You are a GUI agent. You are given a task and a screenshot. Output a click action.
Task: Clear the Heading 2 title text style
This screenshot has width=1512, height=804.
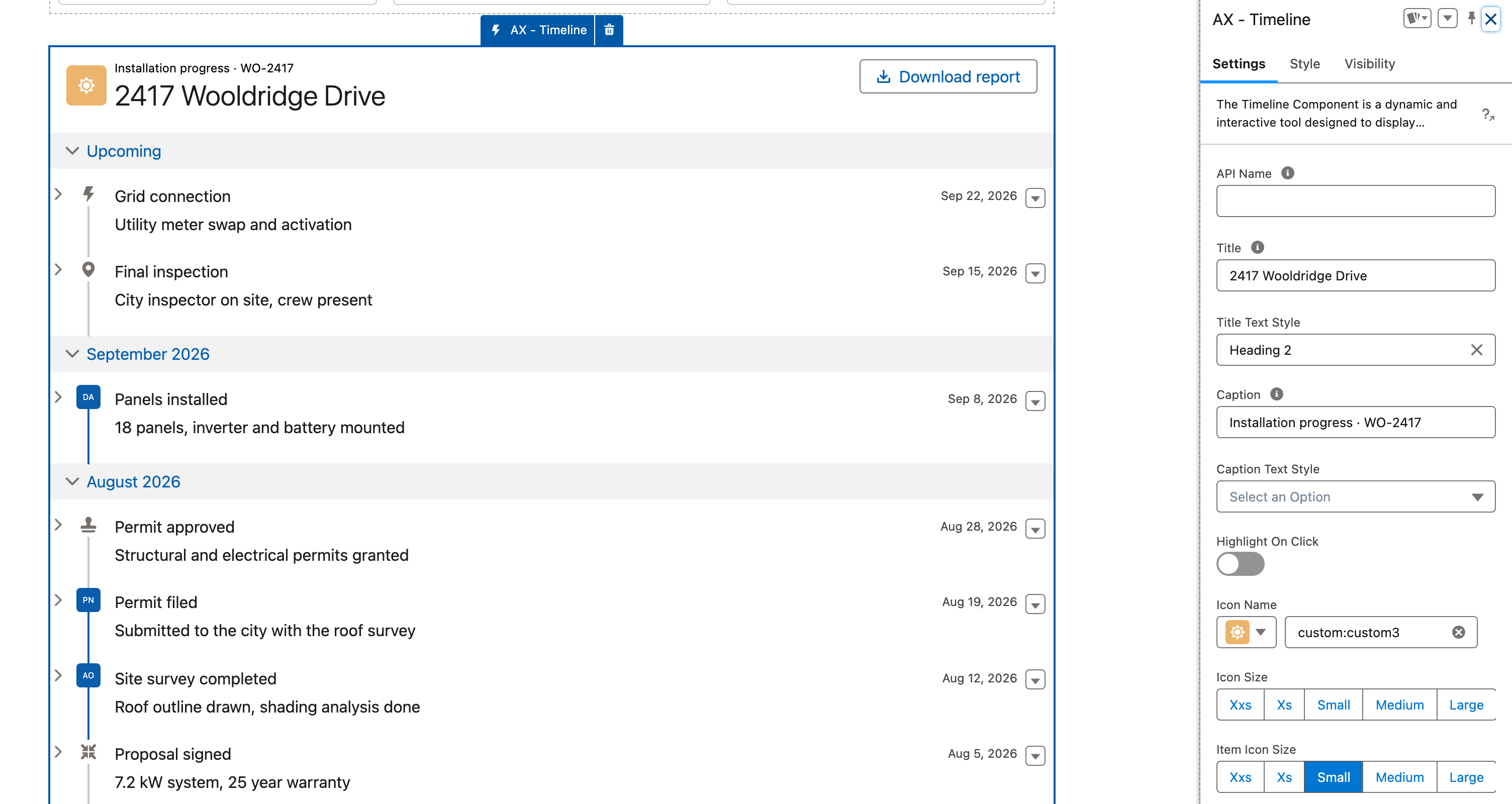[x=1477, y=350]
